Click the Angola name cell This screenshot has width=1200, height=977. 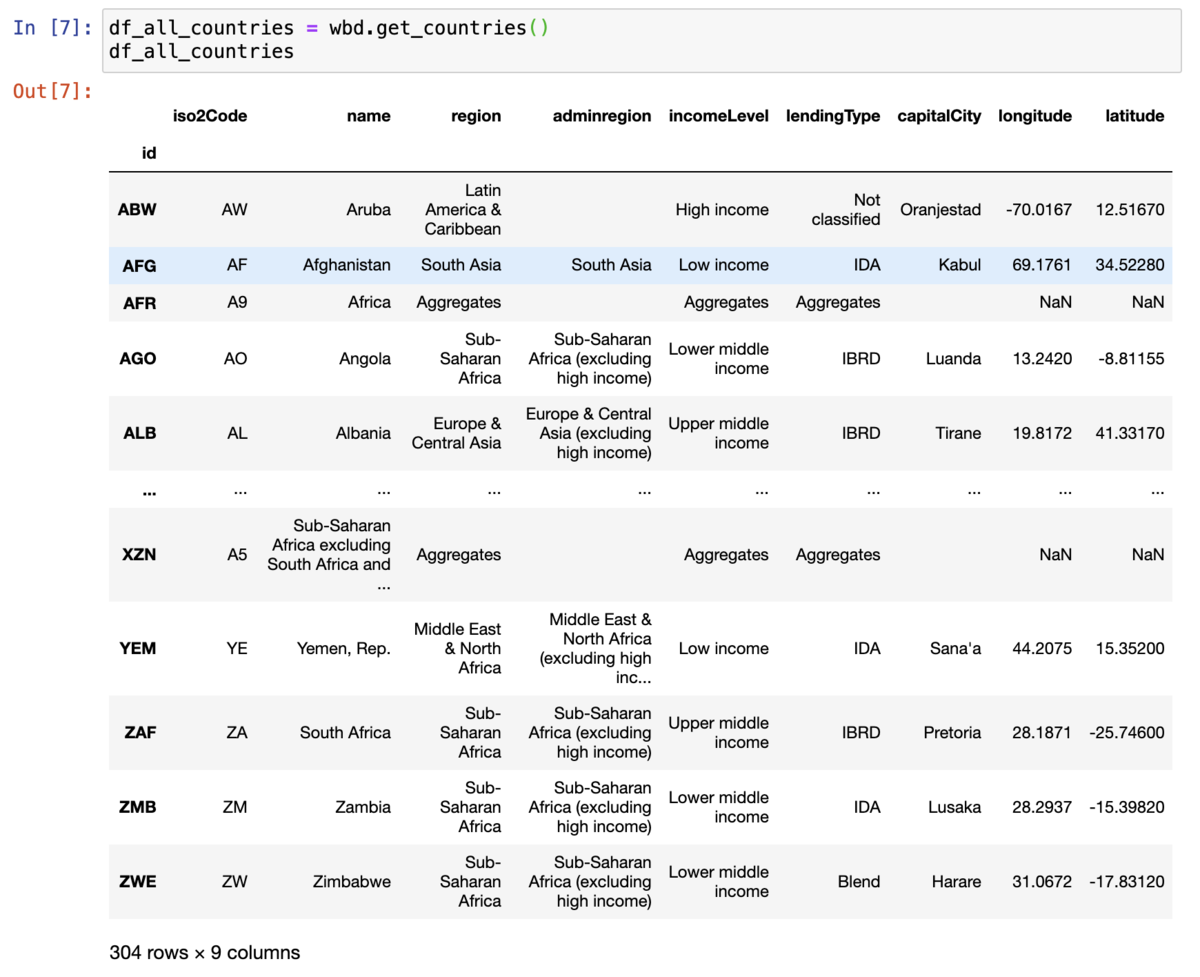click(365, 359)
